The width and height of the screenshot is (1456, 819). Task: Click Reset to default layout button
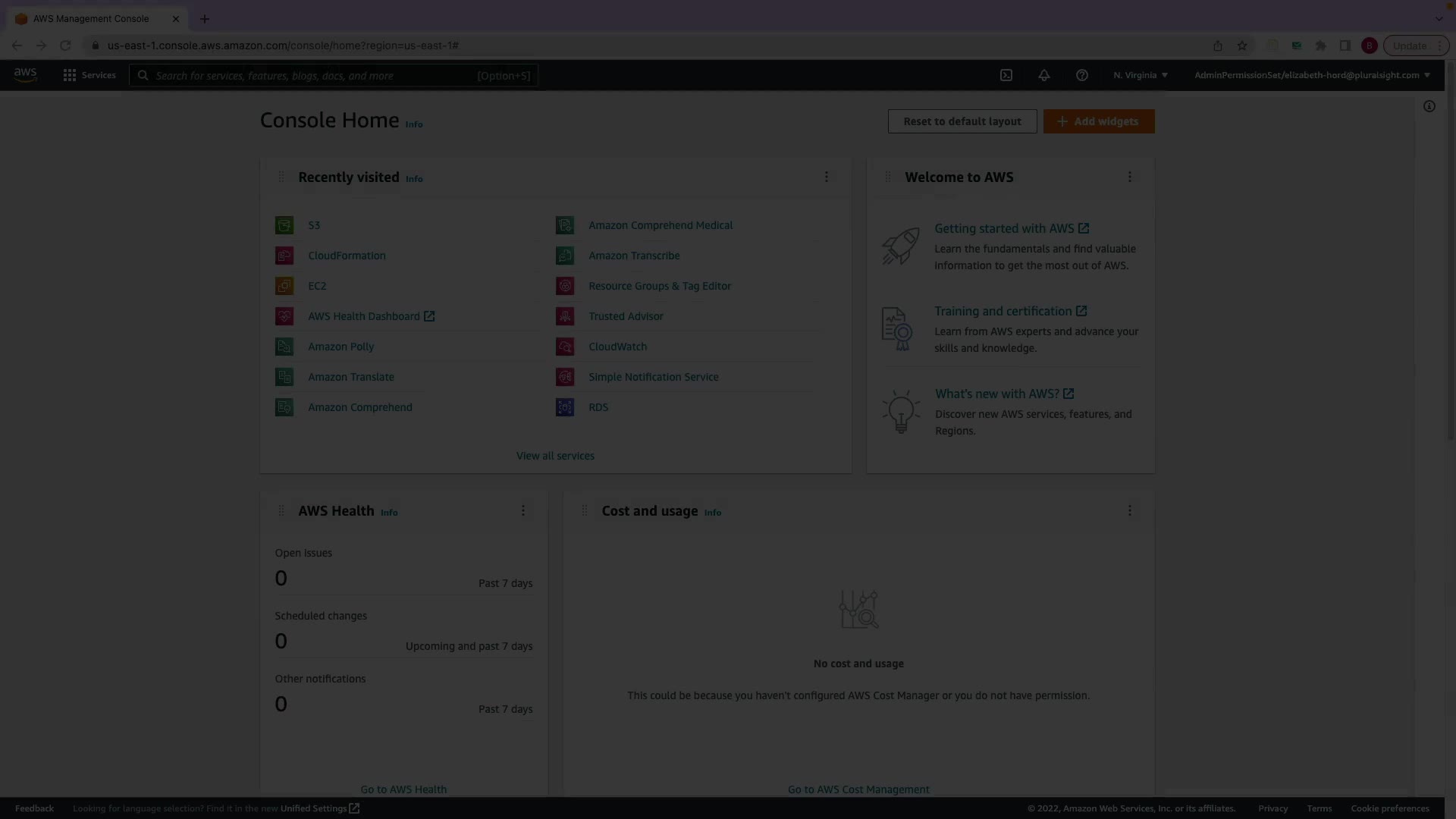[962, 121]
